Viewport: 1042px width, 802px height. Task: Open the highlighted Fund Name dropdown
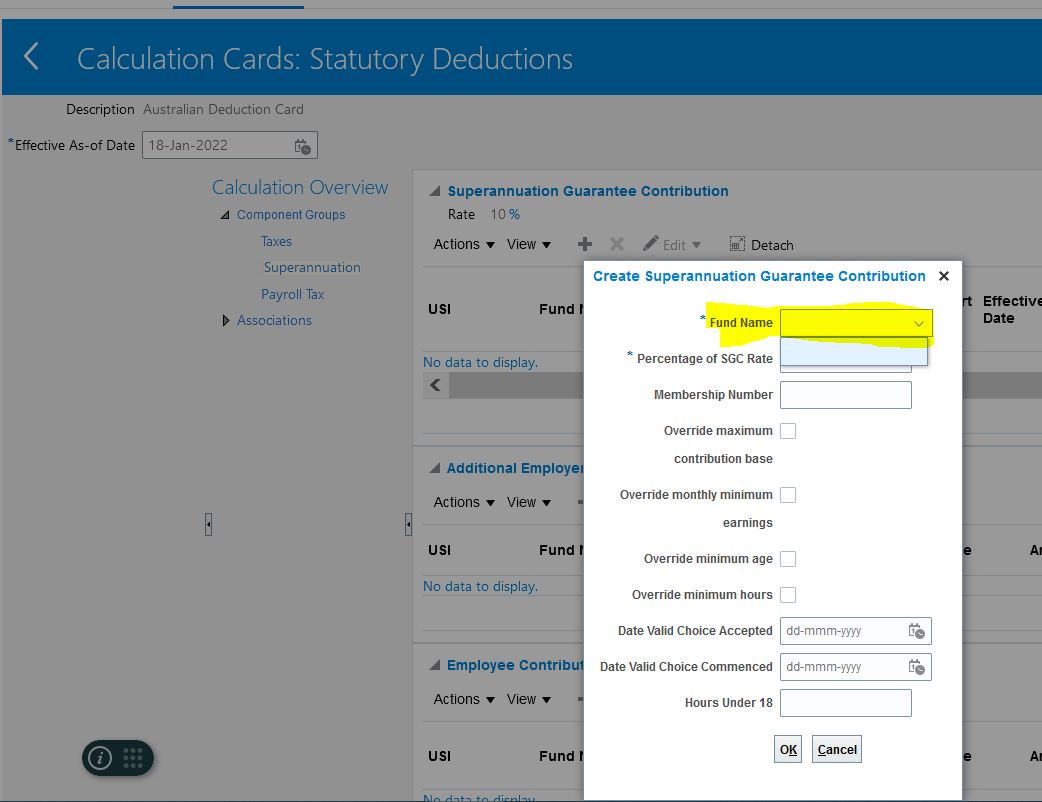919,323
